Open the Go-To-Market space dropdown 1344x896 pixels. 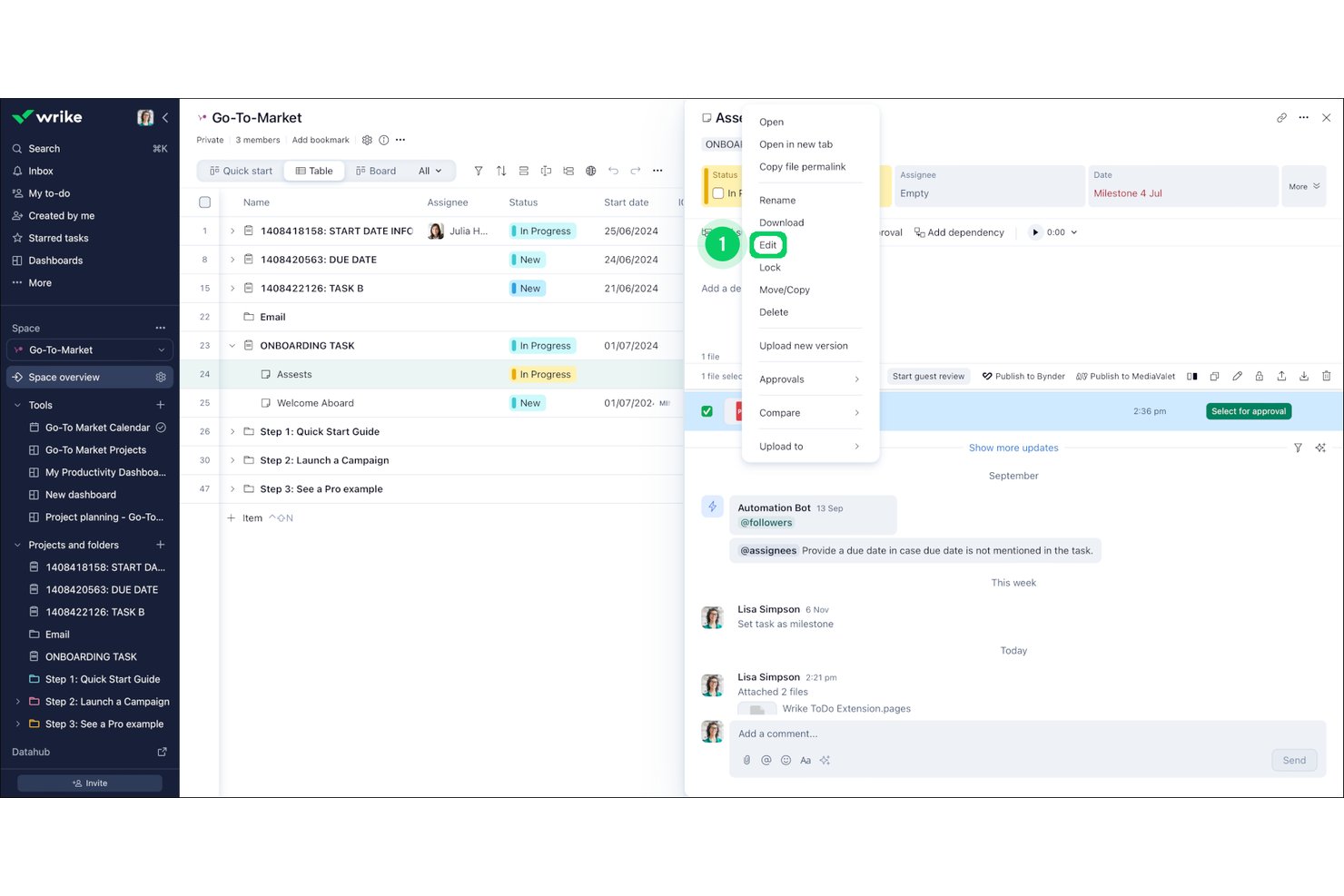[x=90, y=350]
